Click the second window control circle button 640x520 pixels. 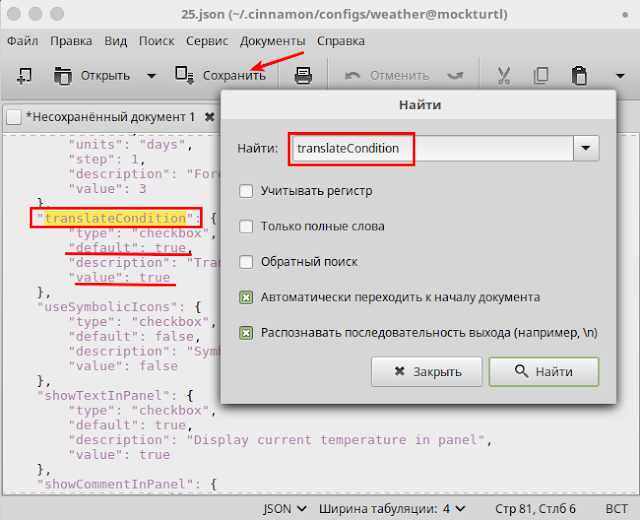tap(36, 14)
